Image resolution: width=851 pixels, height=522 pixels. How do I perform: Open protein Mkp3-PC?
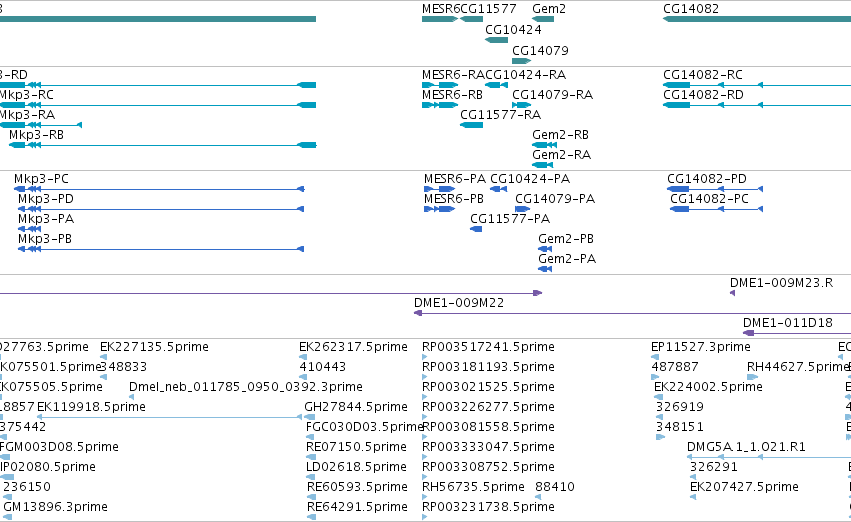point(41,179)
